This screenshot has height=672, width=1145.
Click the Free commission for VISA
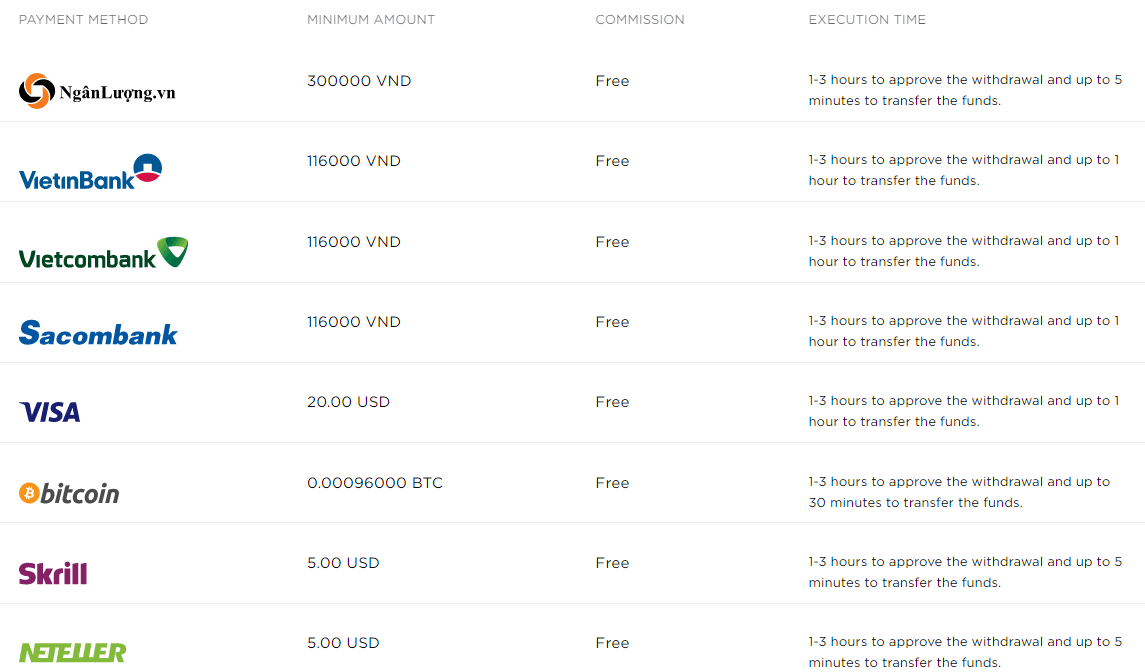(612, 402)
